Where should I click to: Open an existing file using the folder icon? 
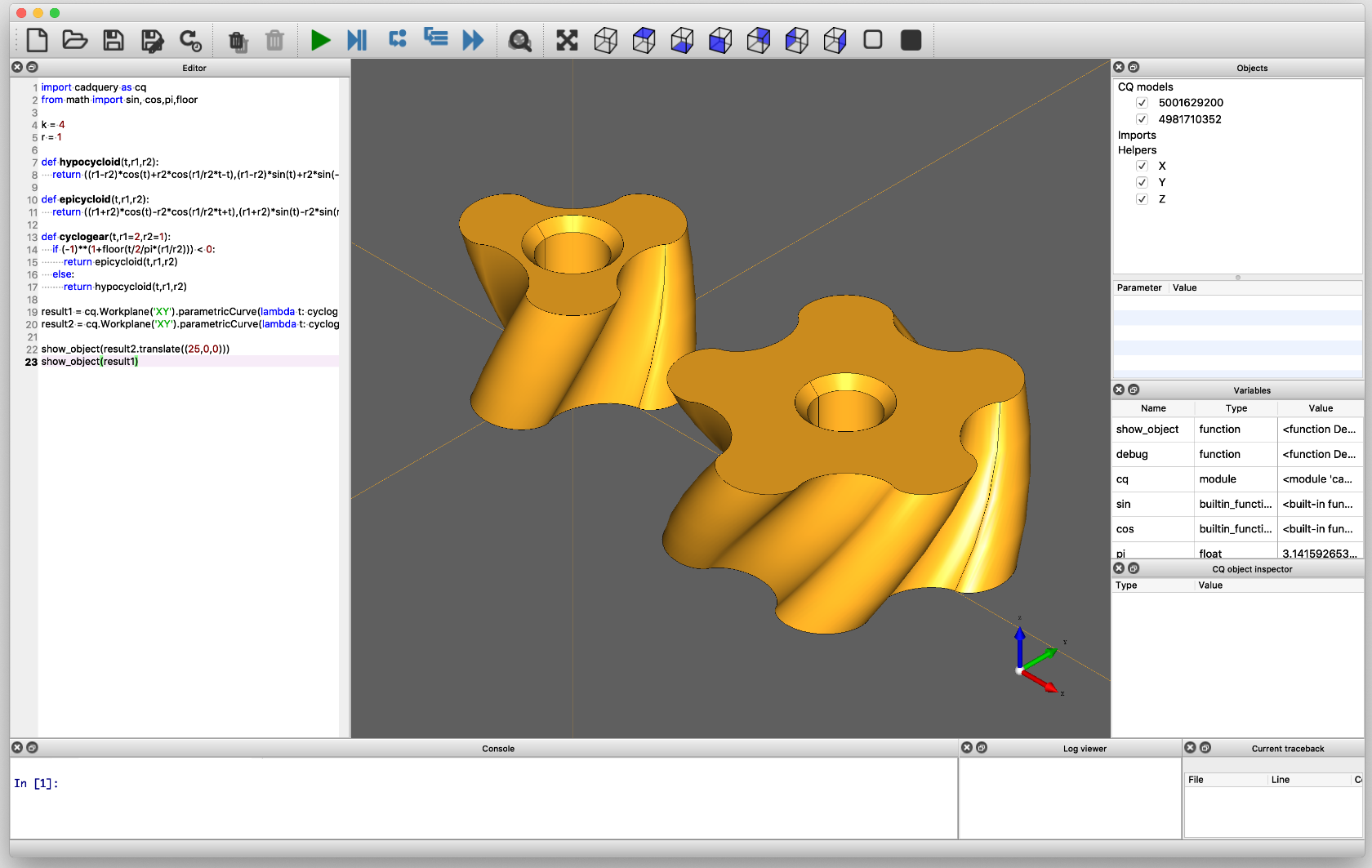coord(75,40)
